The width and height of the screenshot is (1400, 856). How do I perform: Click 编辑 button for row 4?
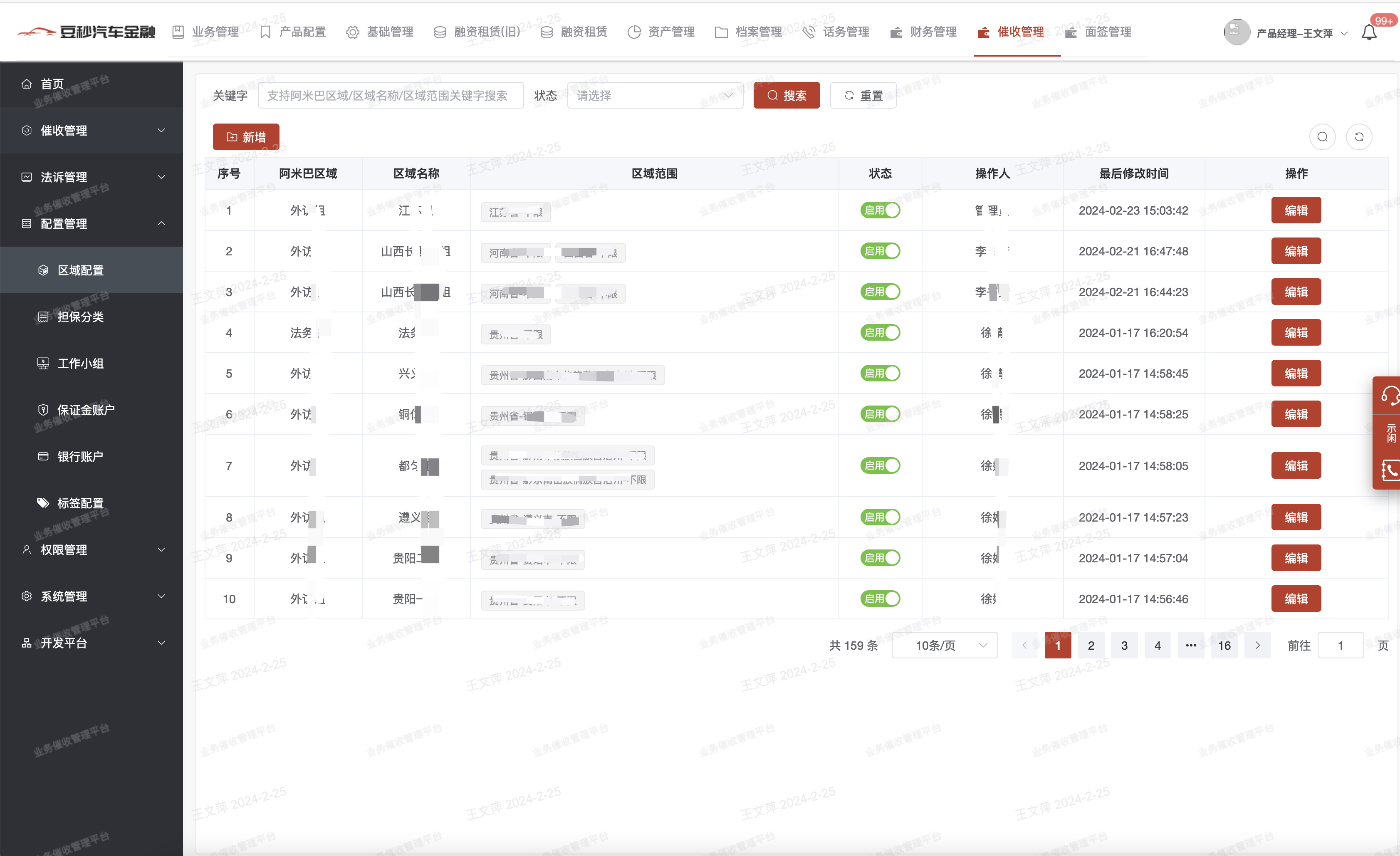click(1296, 333)
